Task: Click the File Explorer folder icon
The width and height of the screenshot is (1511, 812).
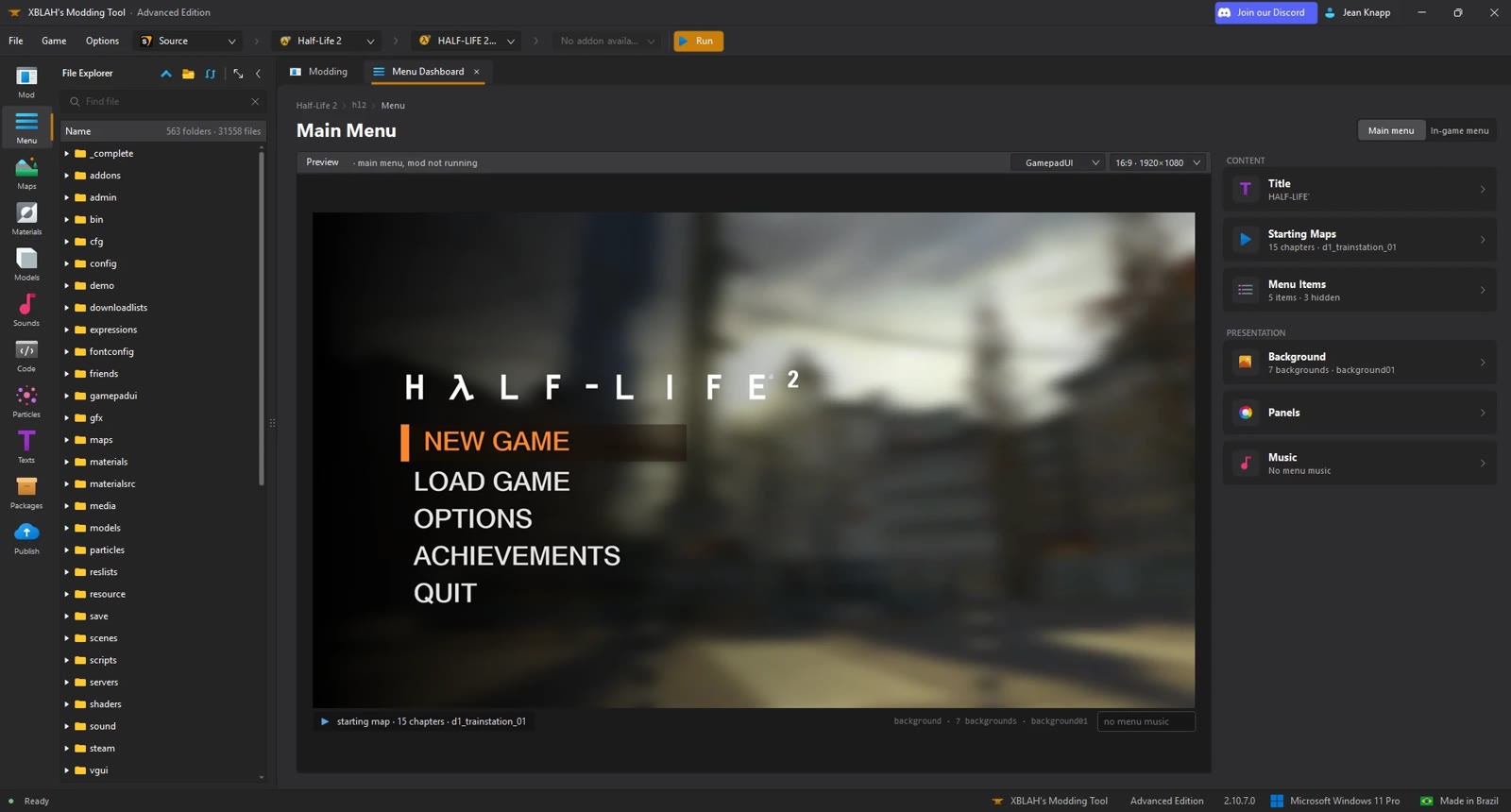Action: (x=188, y=74)
